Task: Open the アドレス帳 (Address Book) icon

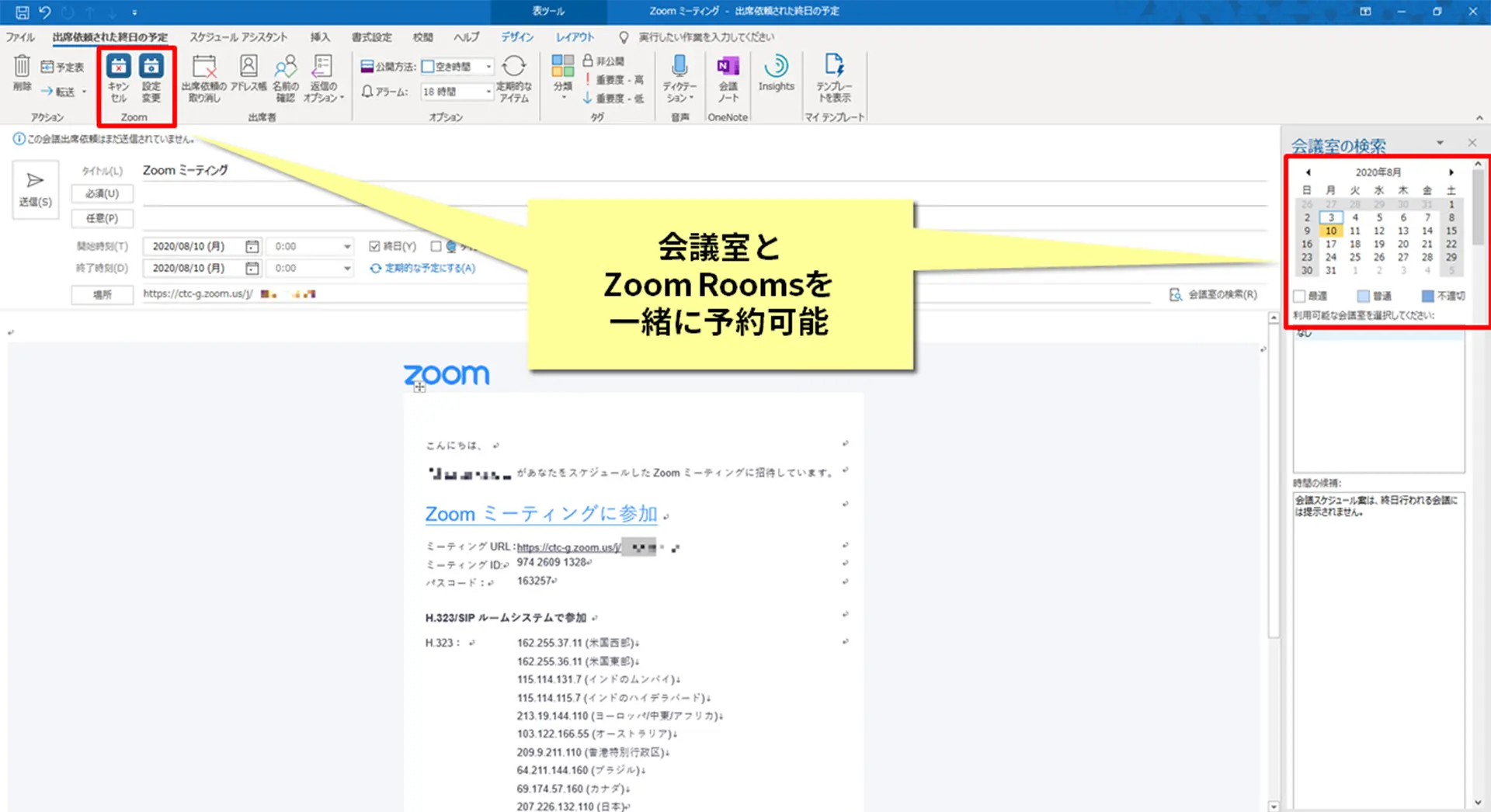Action: tap(248, 66)
